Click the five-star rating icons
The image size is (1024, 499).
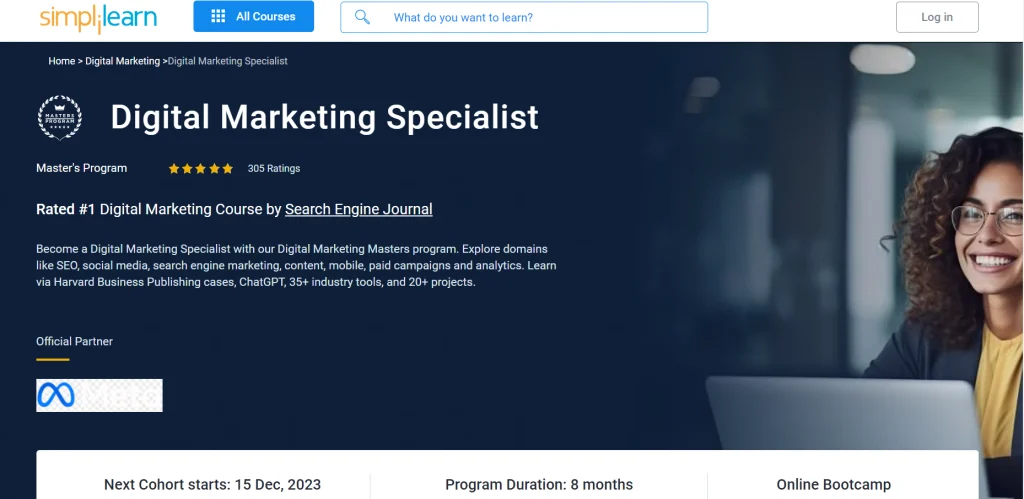coord(200,169)
